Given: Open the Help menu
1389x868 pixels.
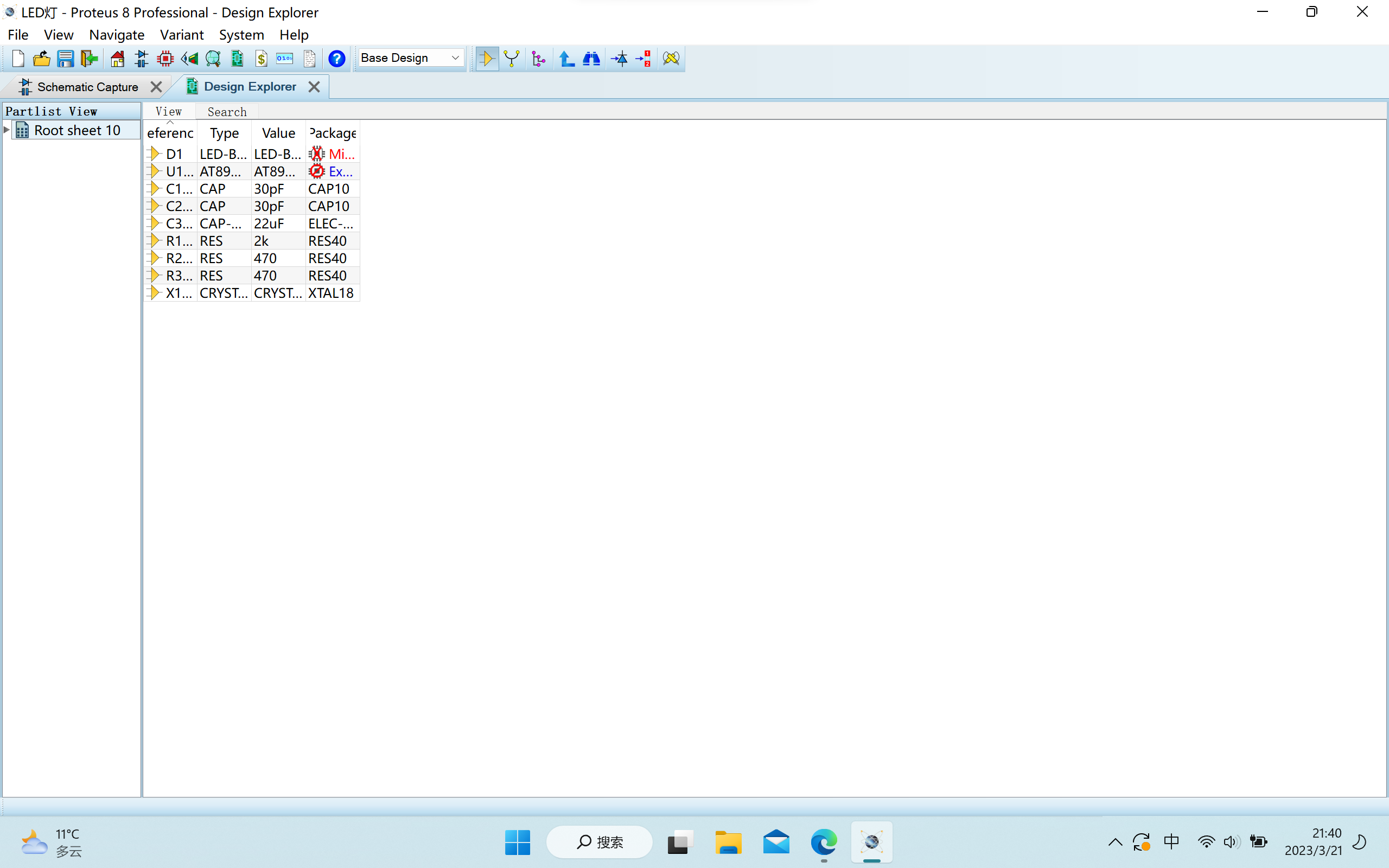Looking at the screenshot, I should pos(294,34).
